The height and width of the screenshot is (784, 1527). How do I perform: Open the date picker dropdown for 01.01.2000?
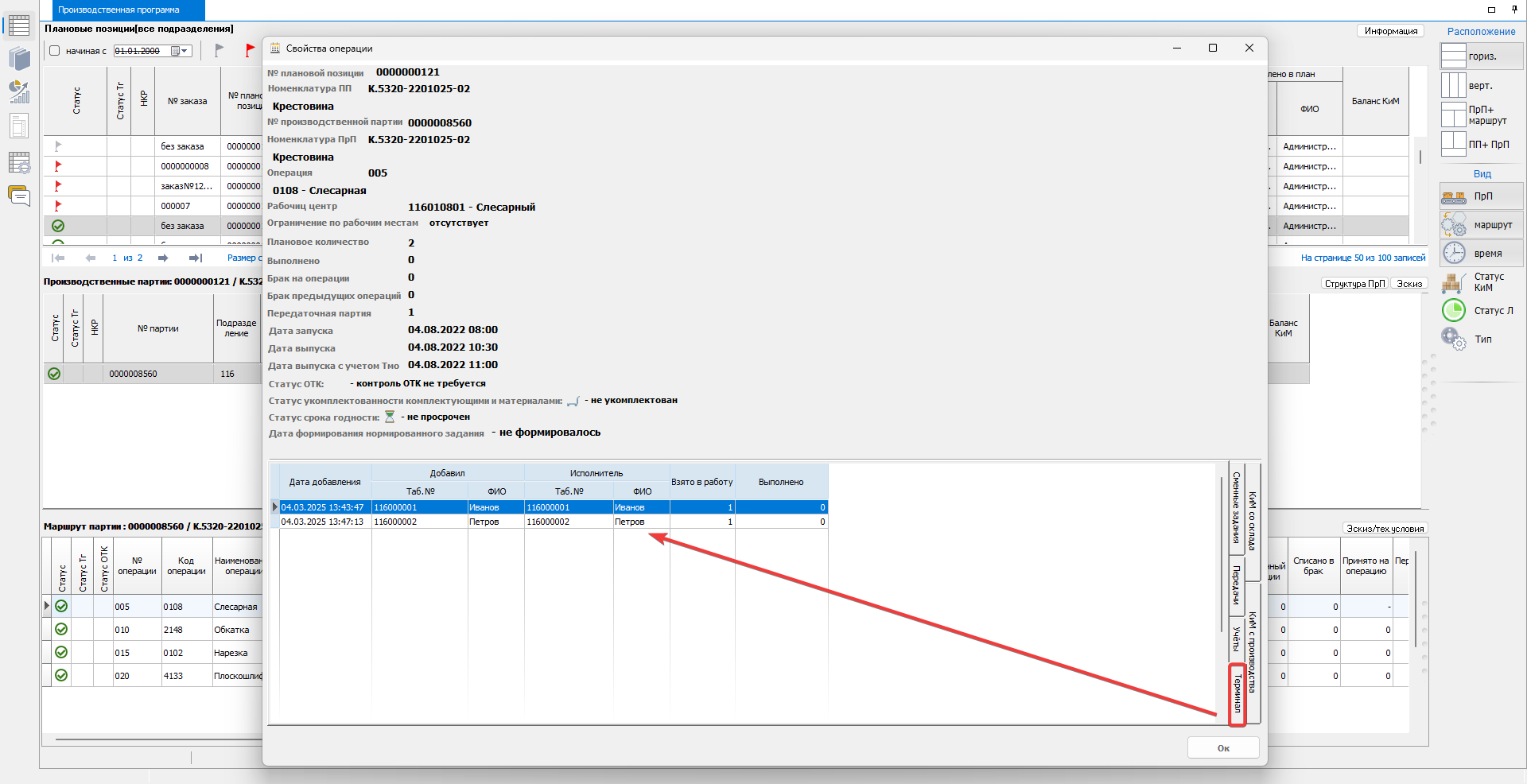tap(184, 51)
